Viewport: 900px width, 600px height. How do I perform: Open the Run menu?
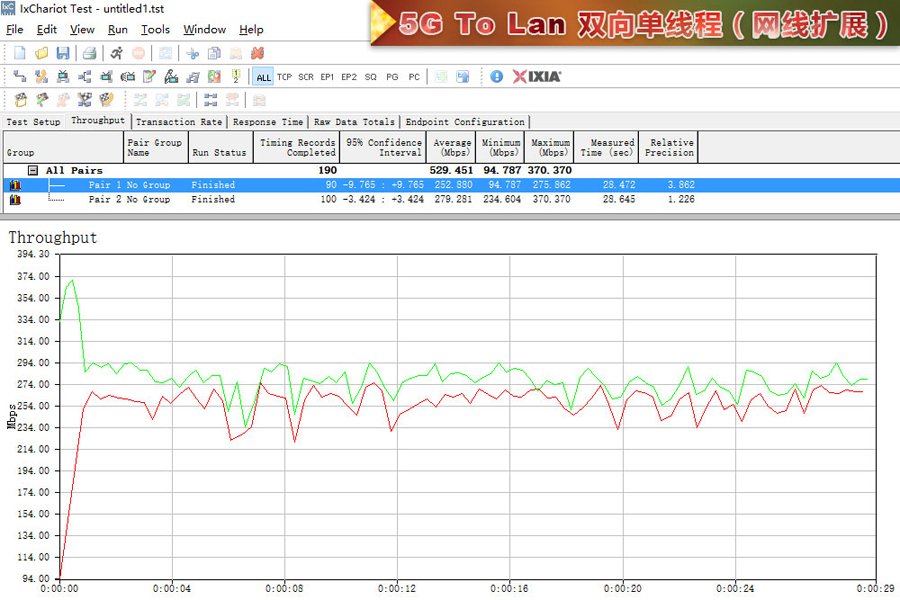[x=118, y=30]
